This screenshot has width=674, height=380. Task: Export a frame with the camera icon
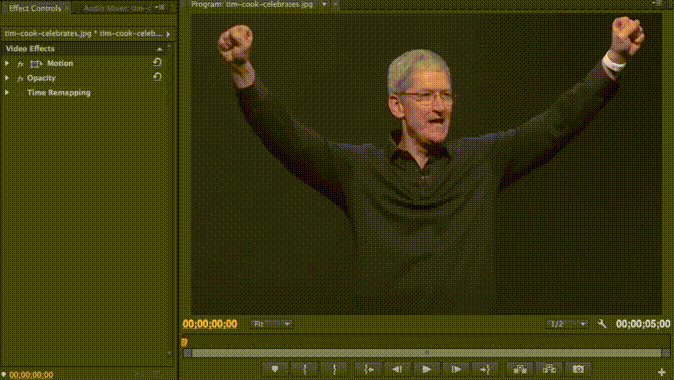point(578,369)
